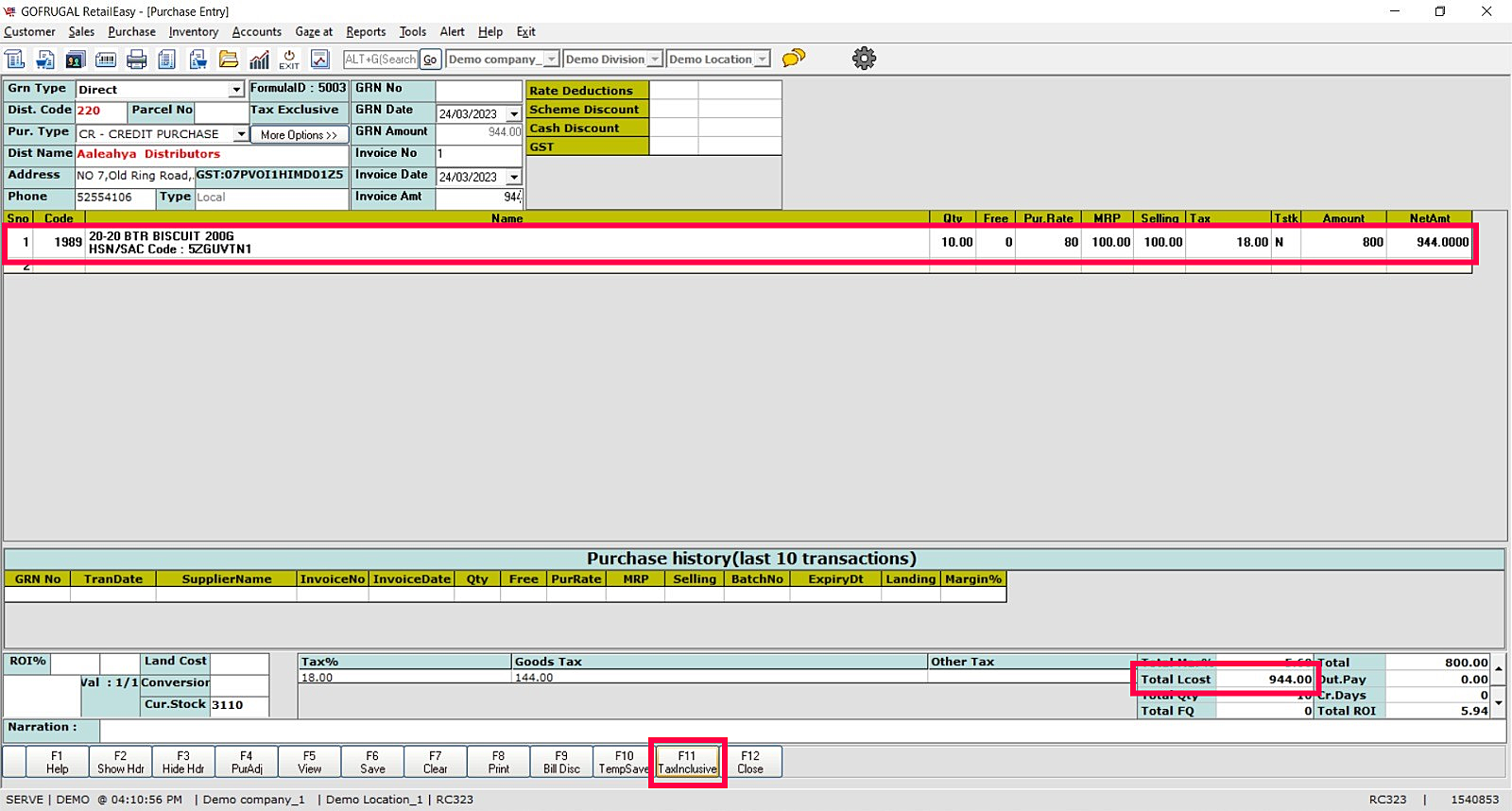Open the yellow chat bubbles icon

[x=794, y=59]
